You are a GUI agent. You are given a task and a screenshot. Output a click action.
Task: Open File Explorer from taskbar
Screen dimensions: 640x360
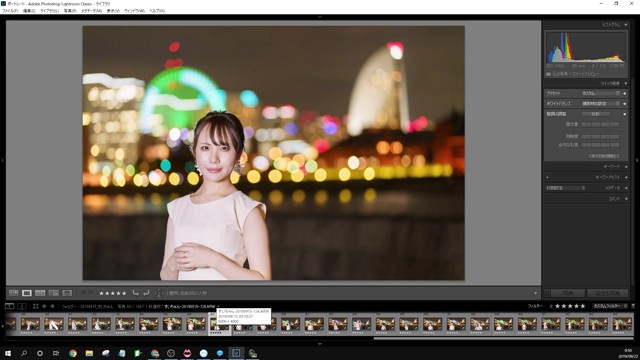pos(89,353)
